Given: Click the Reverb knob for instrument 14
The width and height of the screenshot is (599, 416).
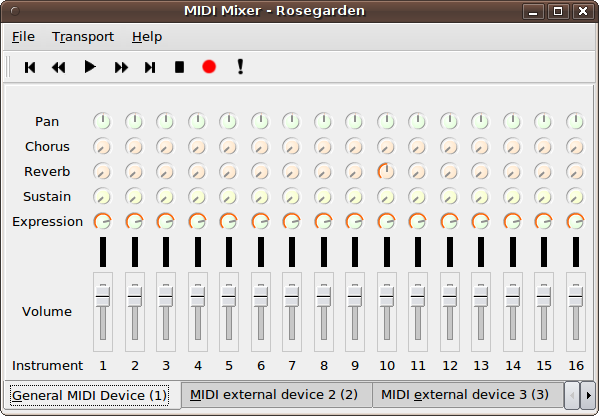Looking at the screenshot, I should click(513, 172).
